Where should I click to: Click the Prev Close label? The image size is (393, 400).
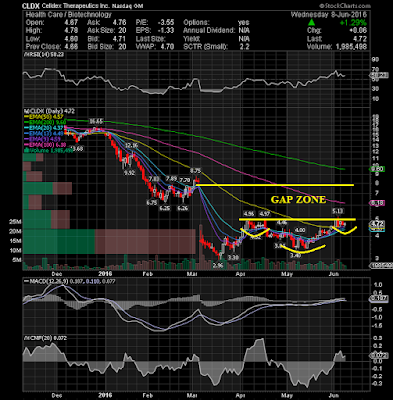[43, 47]
